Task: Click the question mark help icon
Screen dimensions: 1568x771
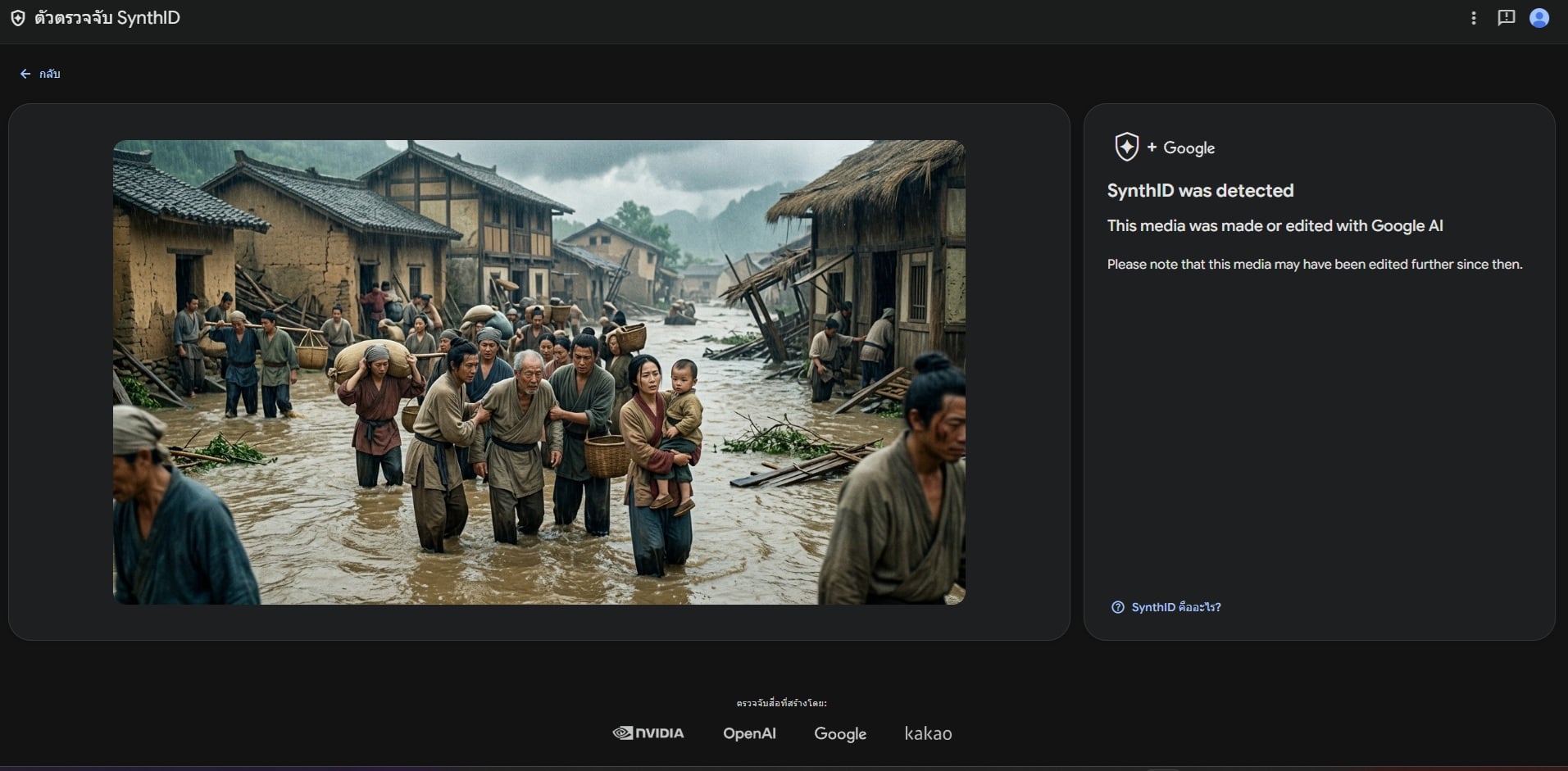Action: (x=1118, y=607)
